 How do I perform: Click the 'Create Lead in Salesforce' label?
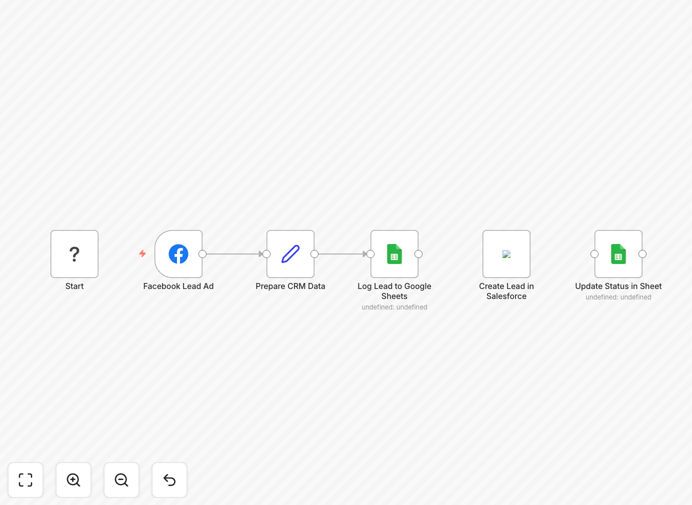506,291
